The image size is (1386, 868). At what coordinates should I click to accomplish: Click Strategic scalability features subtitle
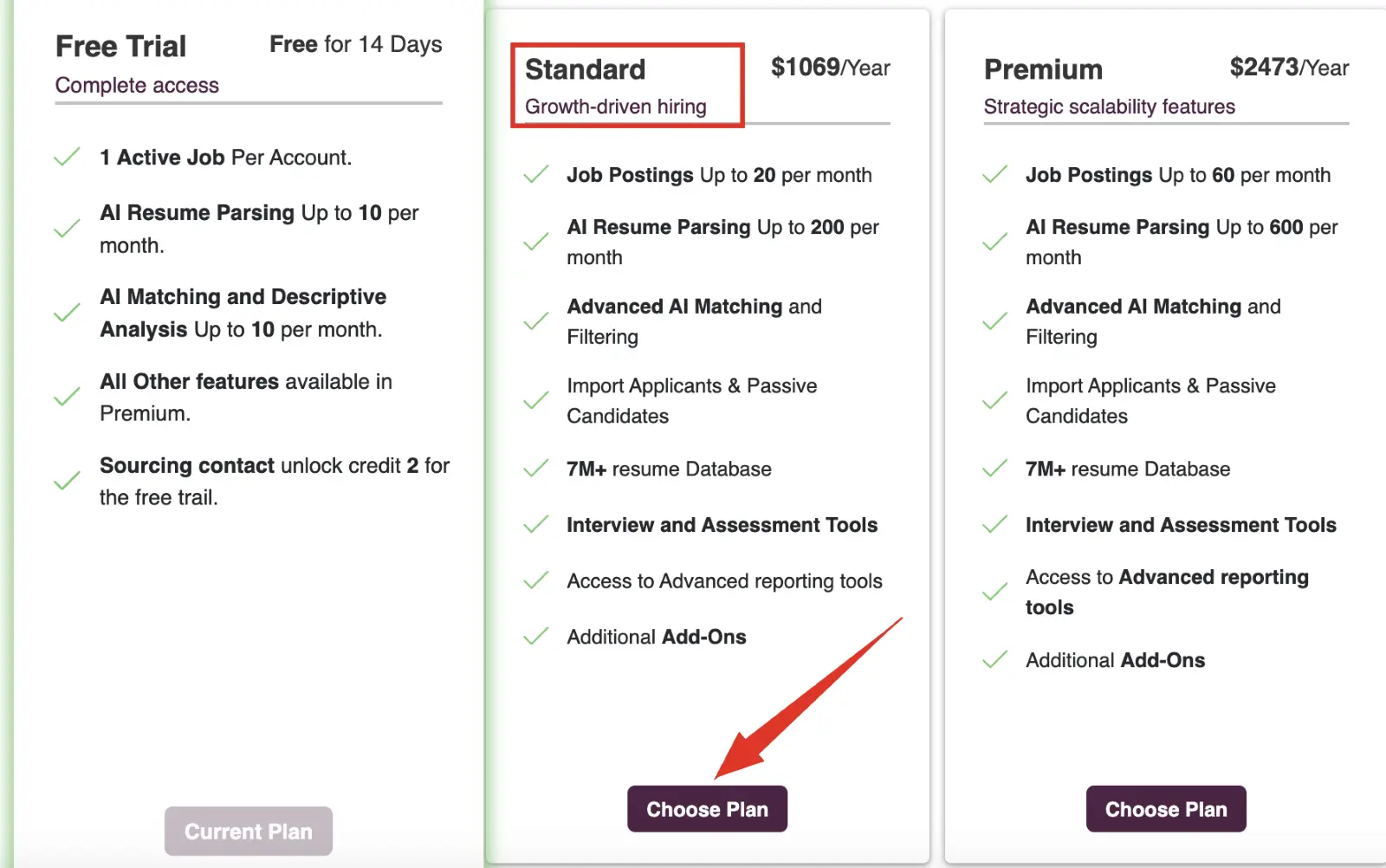(1109, 107)
